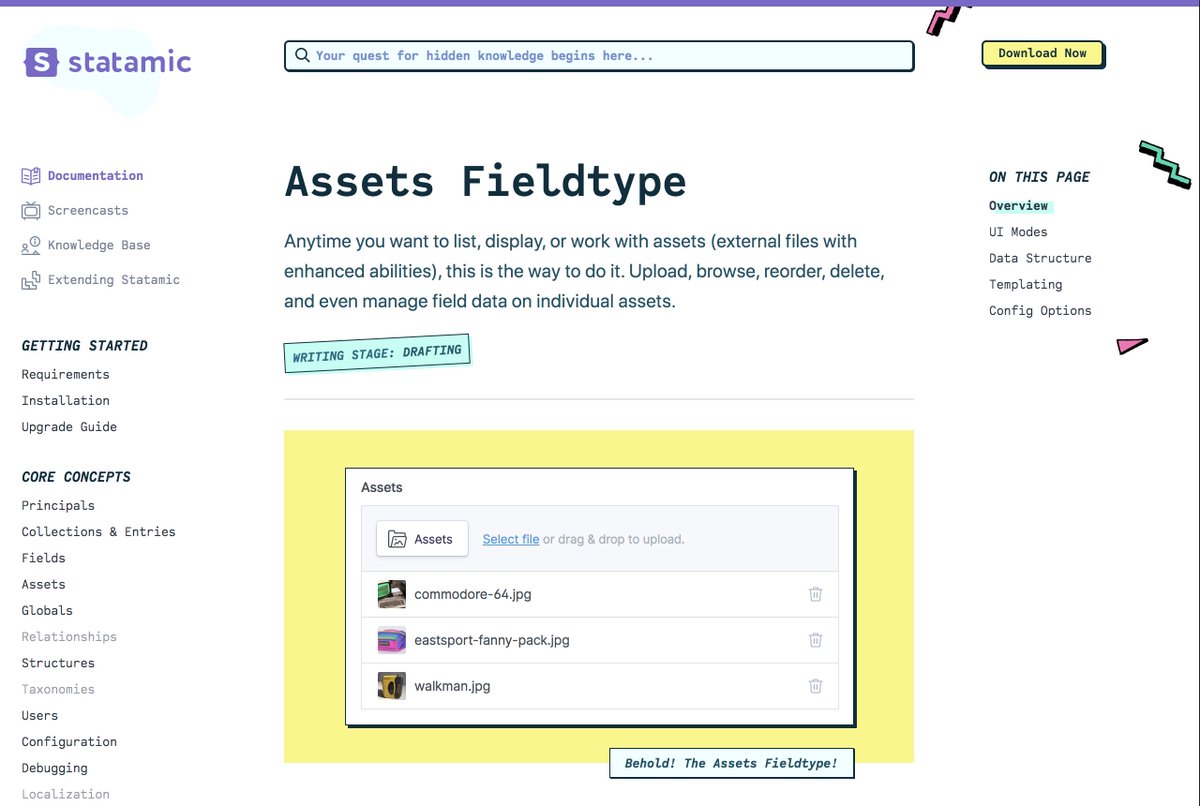Click the Download Now button
Viewport: 1200px width, 806px height.
1043,54
